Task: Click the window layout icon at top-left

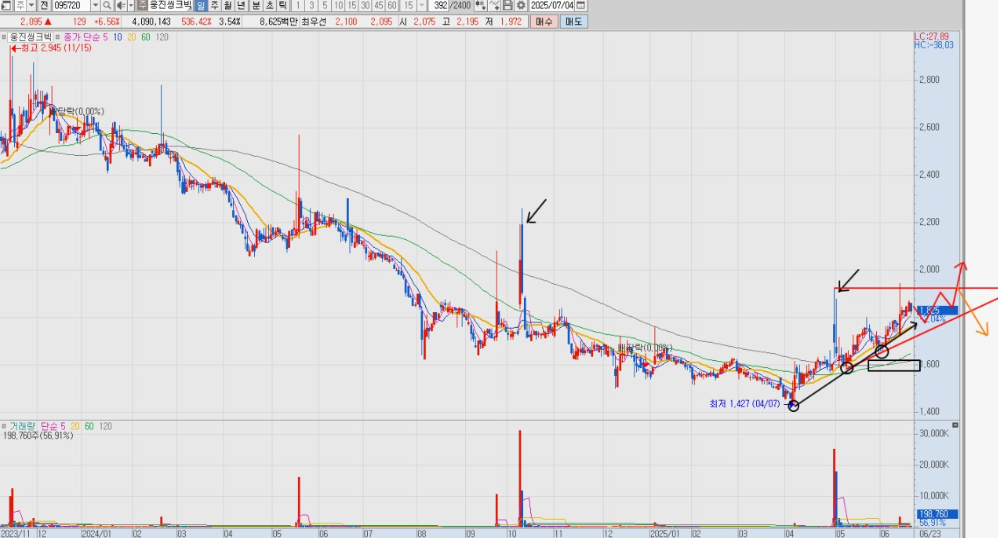Action: [7, 6]
